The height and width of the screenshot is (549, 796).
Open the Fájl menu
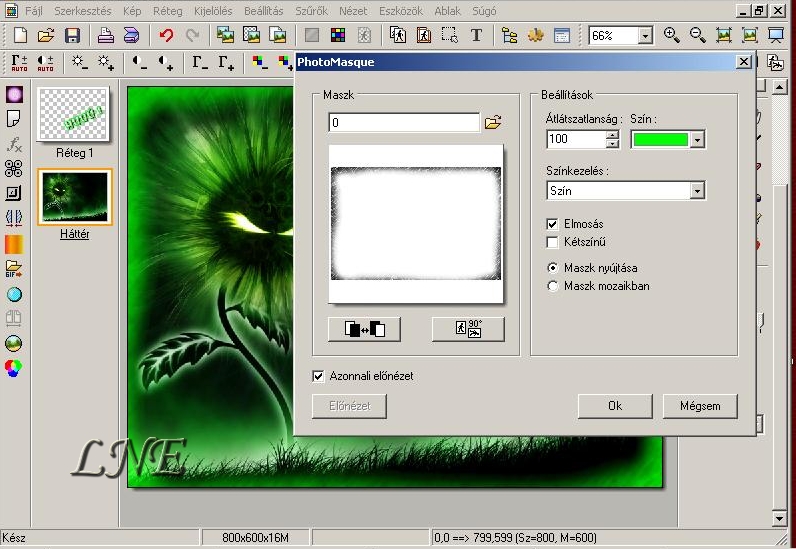pyautogui.click(x=34, y=11)
